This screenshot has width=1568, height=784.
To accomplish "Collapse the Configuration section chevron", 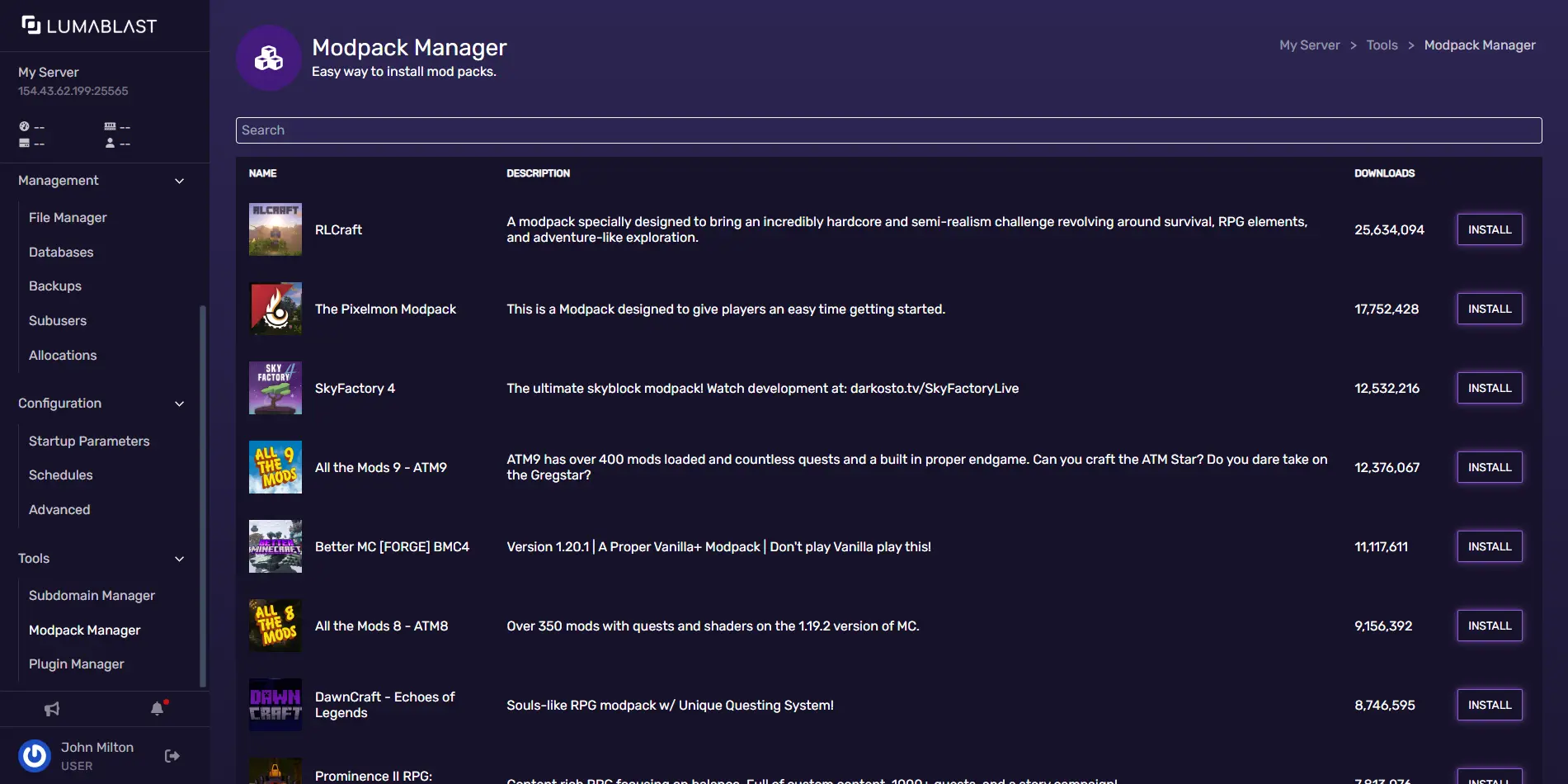I will tap(179, 404).
